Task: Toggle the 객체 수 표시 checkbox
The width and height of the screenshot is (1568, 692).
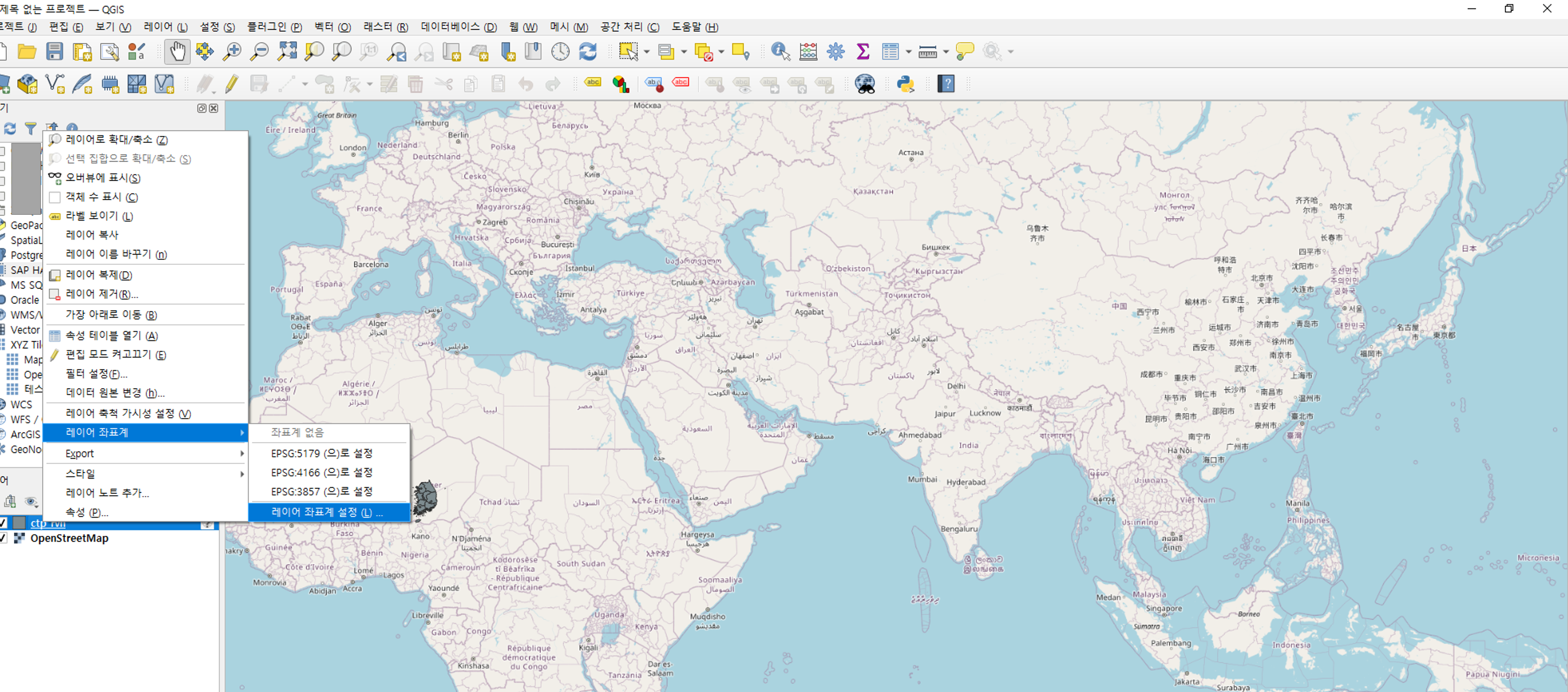Action: click(x=55, y=197)
